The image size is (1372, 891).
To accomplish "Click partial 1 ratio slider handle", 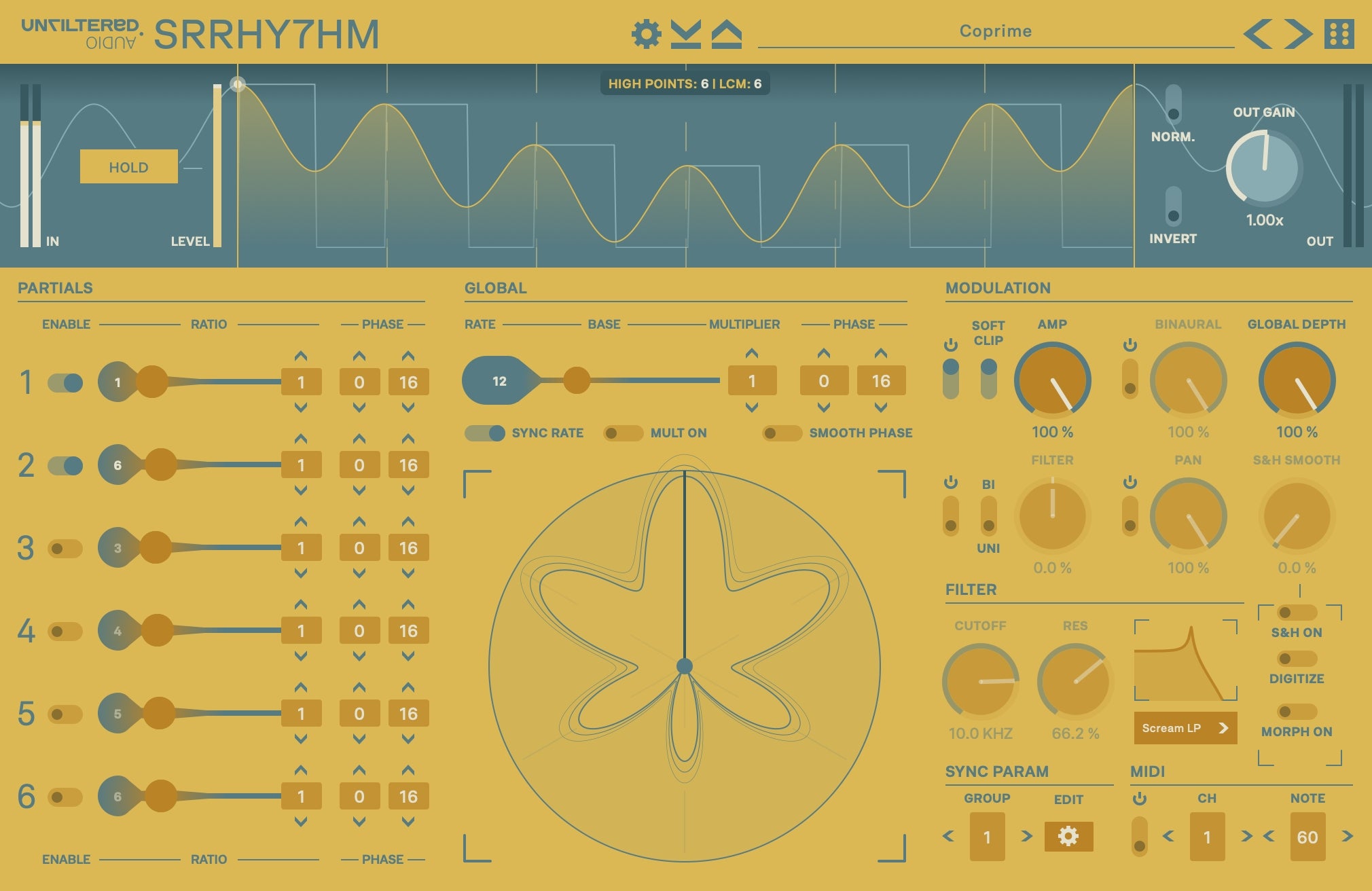I will [x=152, y=382].
